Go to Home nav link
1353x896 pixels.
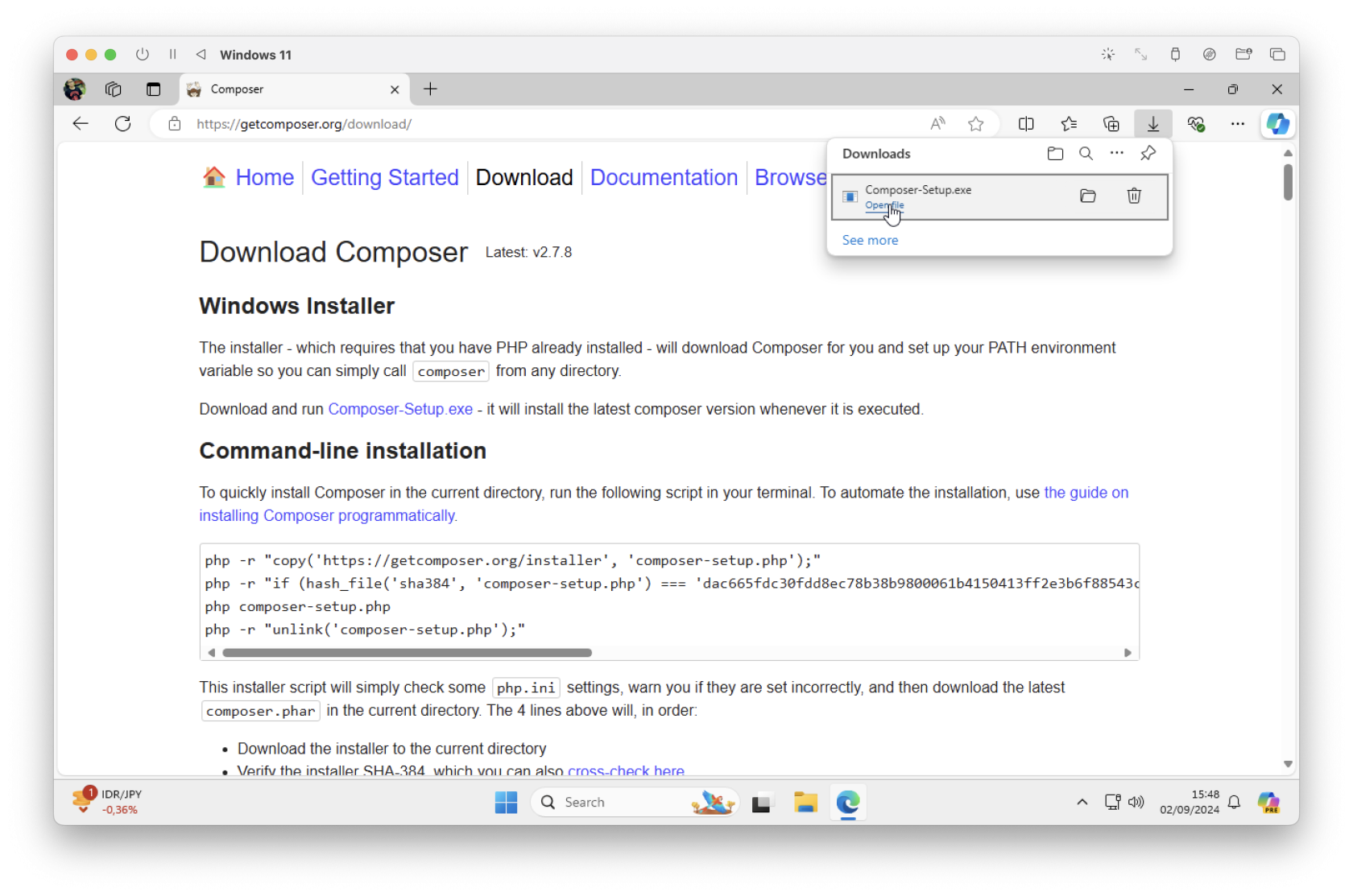pyautogui.click(x=264, y=177)
